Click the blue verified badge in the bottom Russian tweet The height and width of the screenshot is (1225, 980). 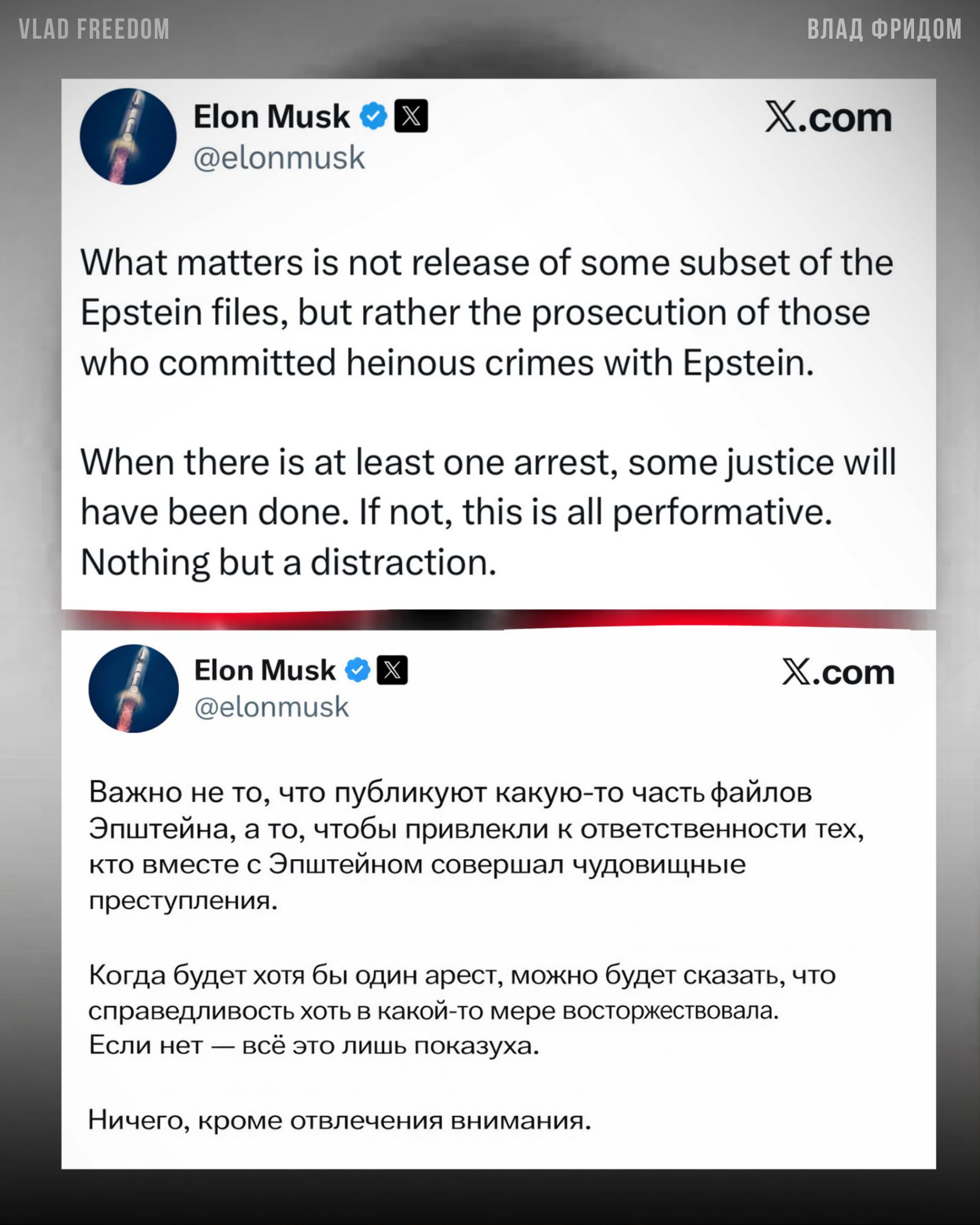pyautogui.click(x=358, y=670)
